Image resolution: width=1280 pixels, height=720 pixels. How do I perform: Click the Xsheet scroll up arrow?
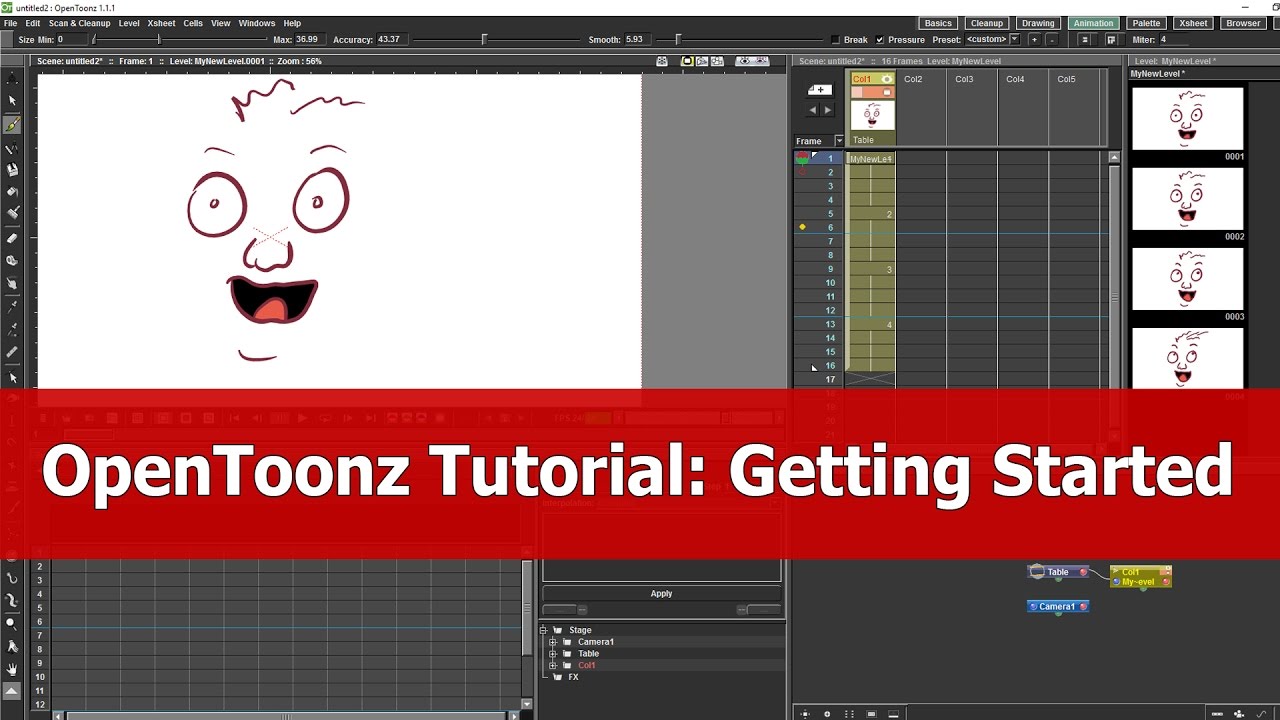pos(1114,158)
